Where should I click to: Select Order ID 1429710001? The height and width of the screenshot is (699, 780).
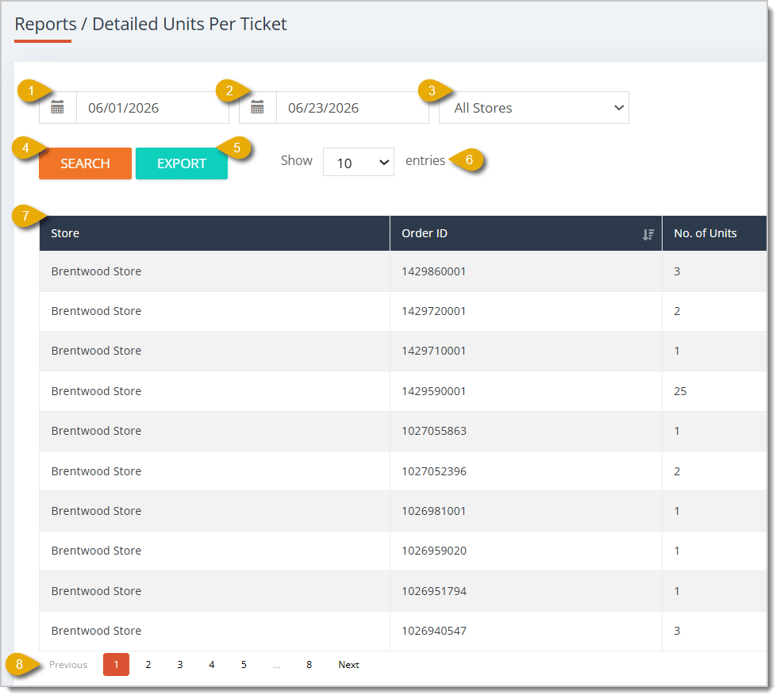click(x=434, y=351)
